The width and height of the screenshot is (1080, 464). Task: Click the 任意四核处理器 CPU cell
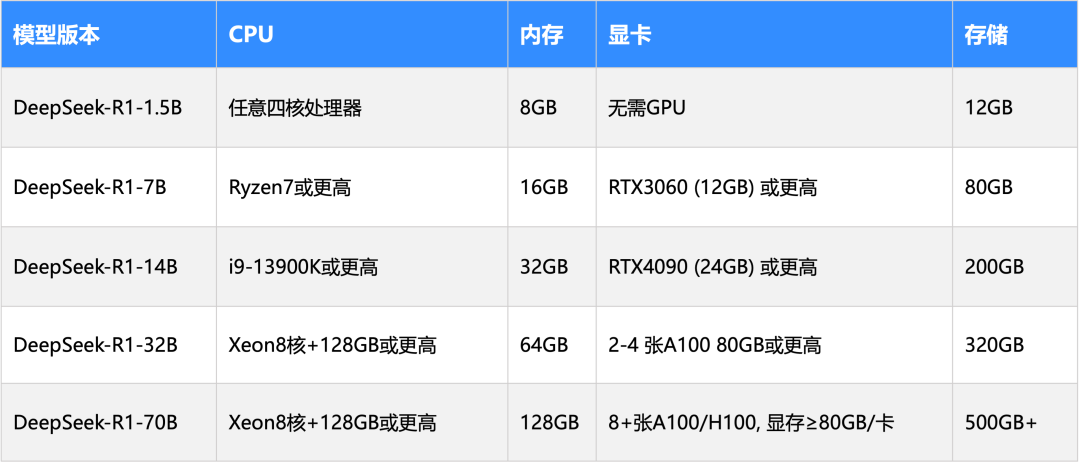coord(362,107)
